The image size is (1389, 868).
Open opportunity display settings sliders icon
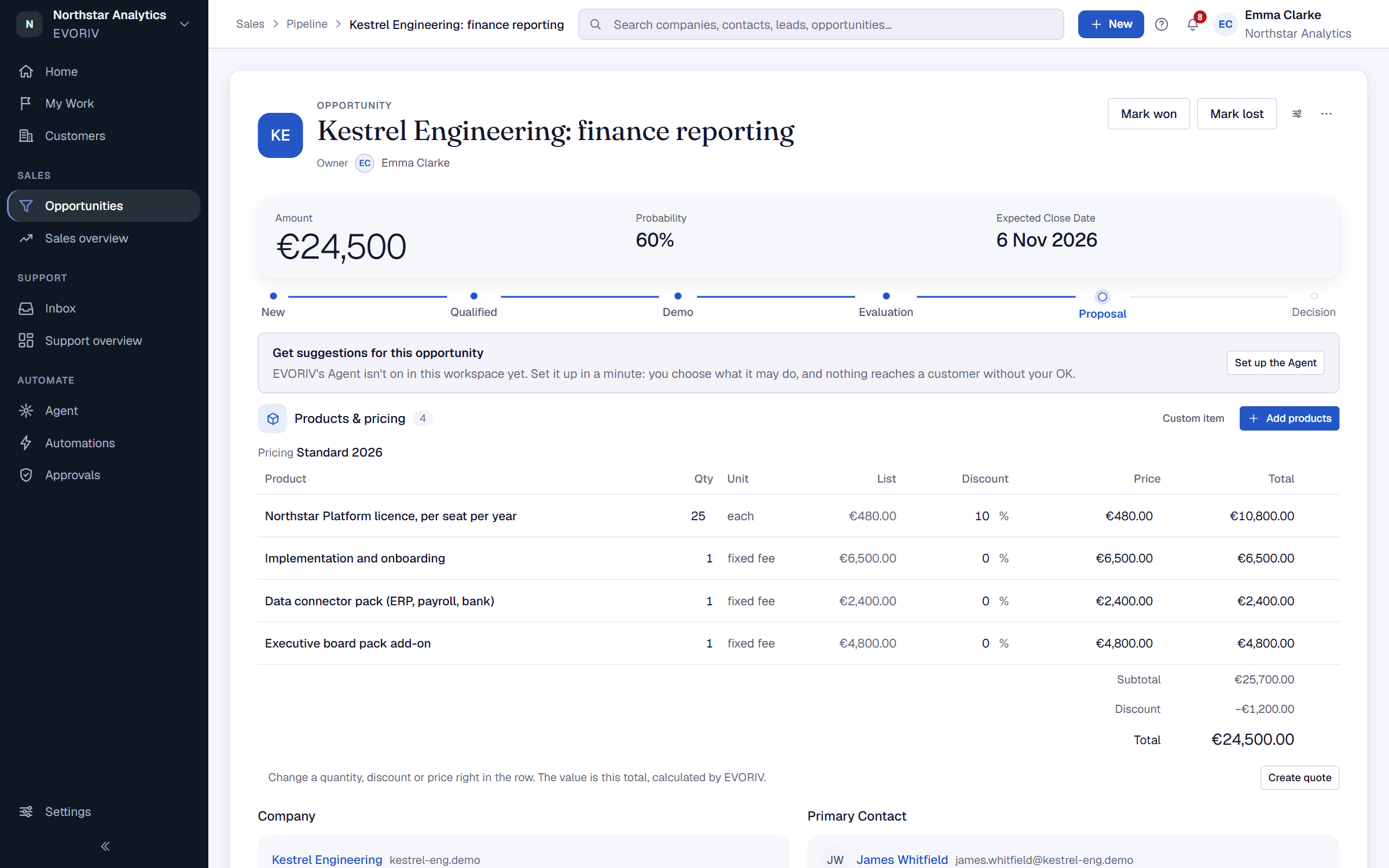pos(1297,114)
